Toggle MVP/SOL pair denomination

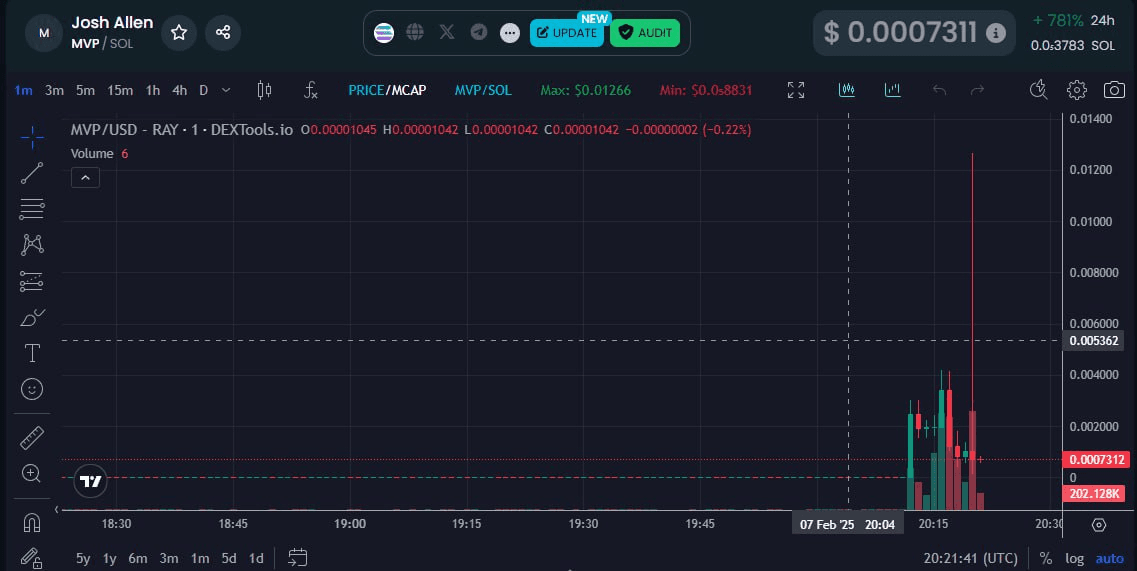pyautogui.click(x=483, y=91)
